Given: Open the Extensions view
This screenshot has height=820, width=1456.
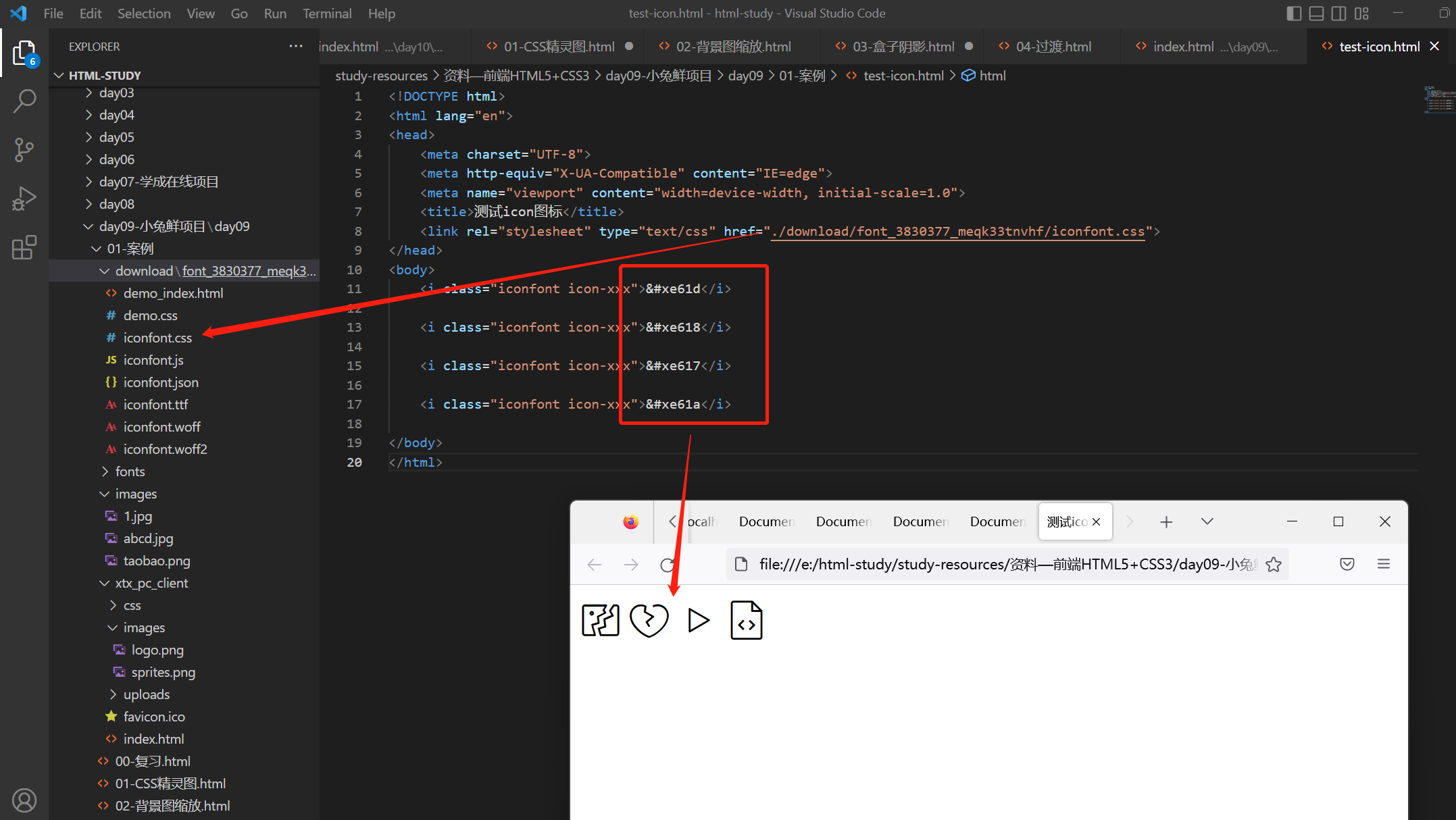Looking at the screenshot, I should pyautogui.click(x=24, y=247).
